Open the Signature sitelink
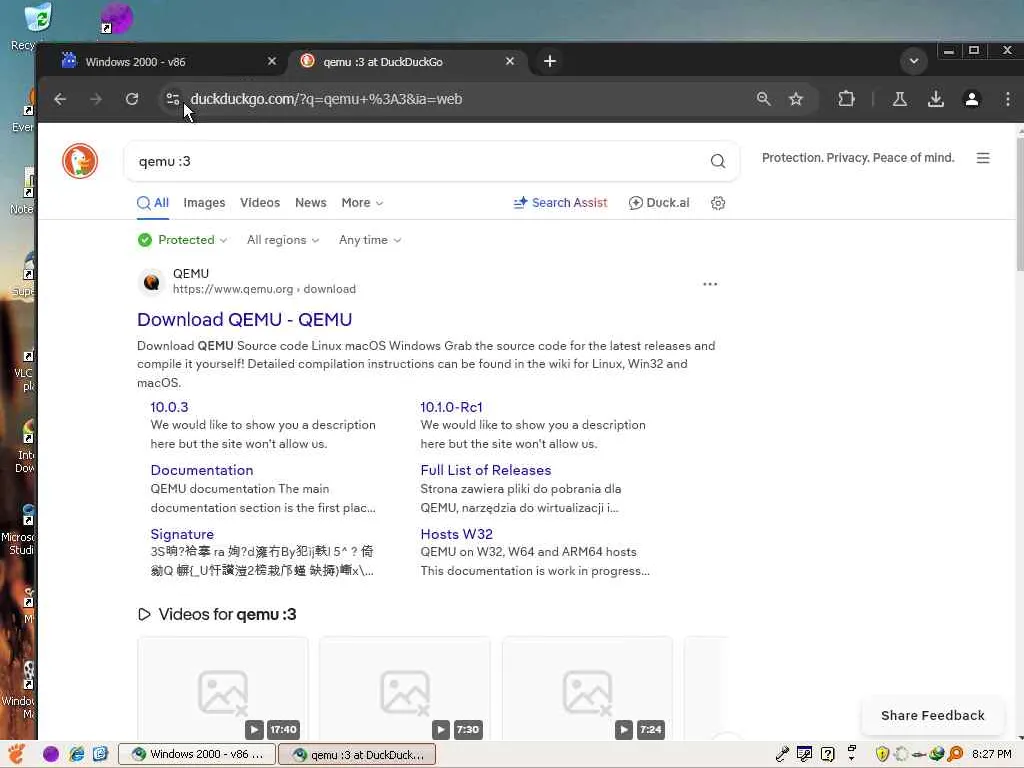 click(182, 534)
